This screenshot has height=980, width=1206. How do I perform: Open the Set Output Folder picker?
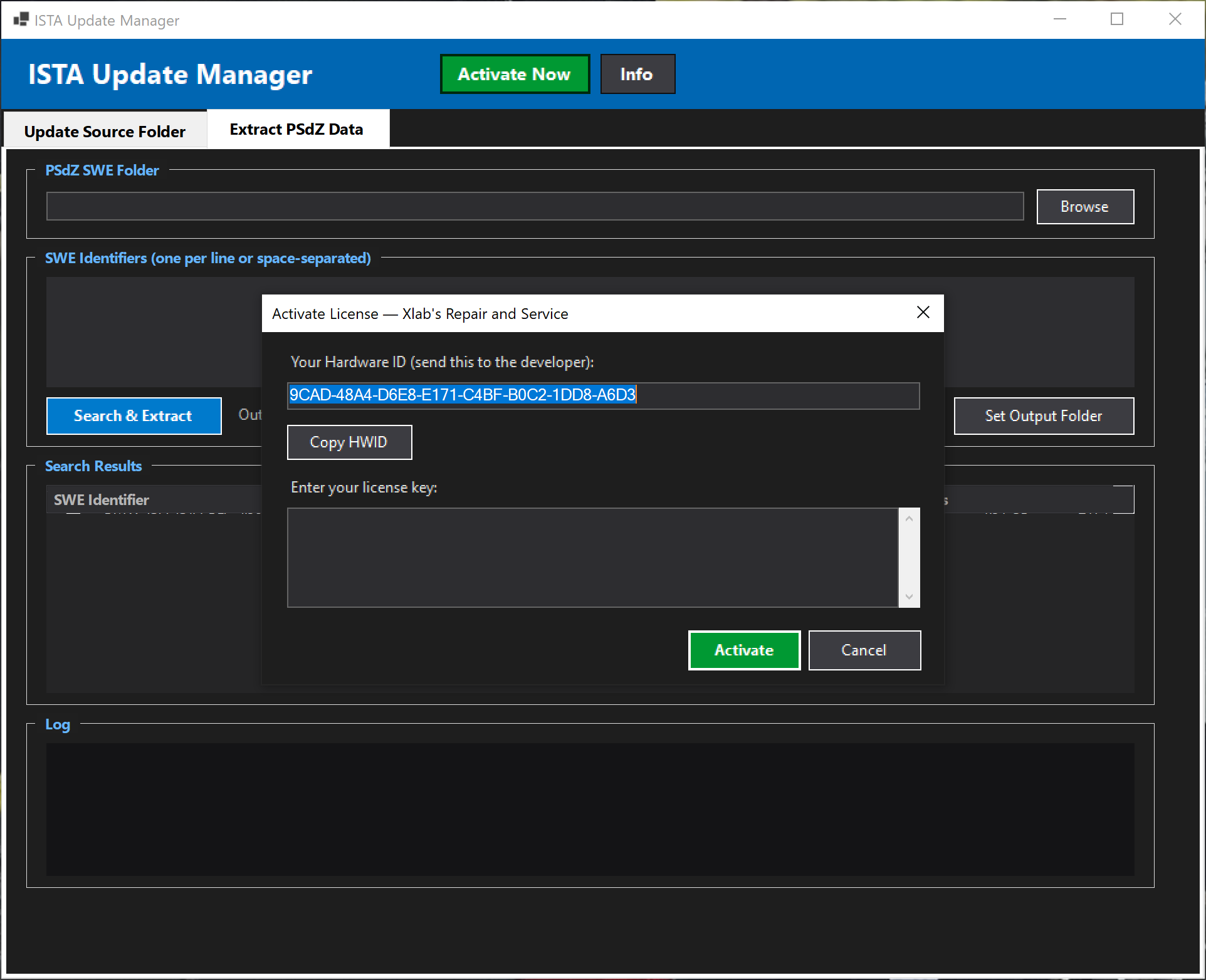(1042, 415)
